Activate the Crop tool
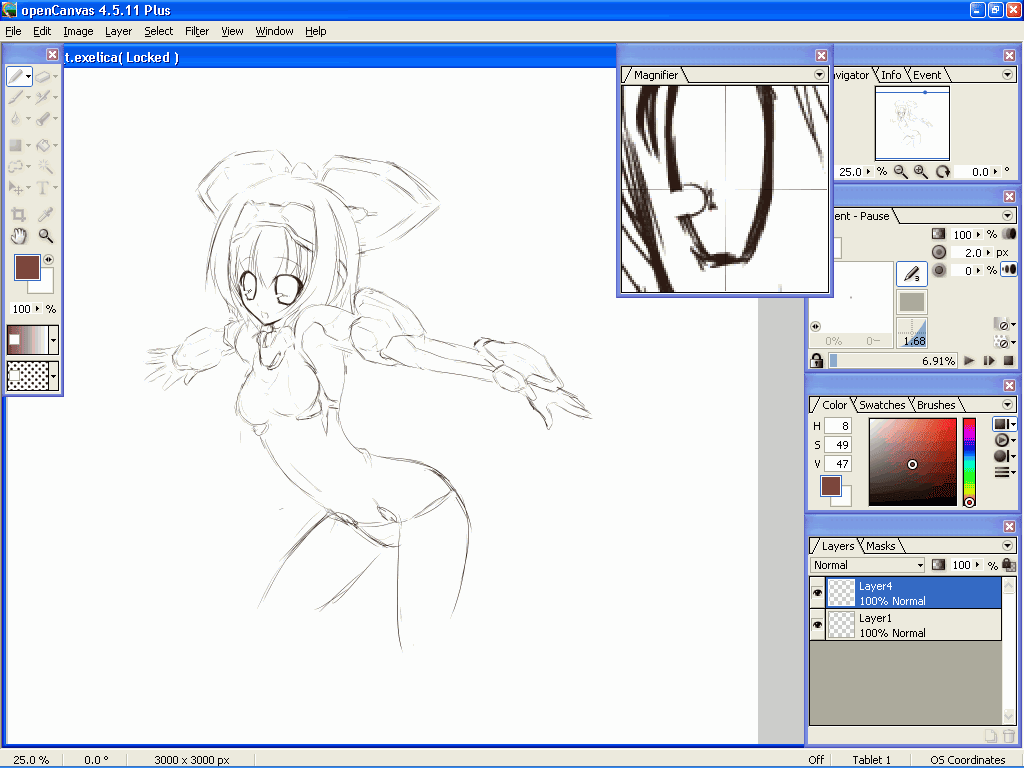The height and width of the screenshot is (768, 1024). [18, 214]
